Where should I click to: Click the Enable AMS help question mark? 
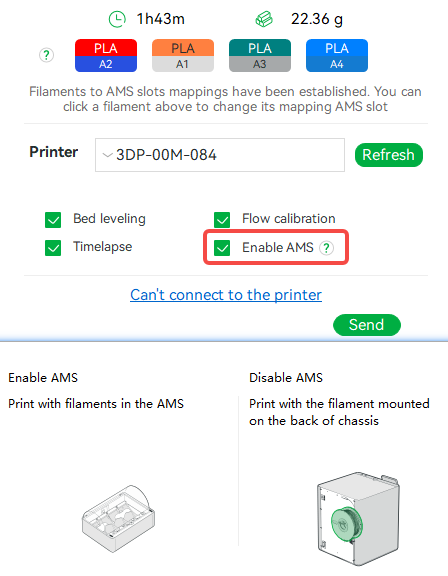pos(326,248)
